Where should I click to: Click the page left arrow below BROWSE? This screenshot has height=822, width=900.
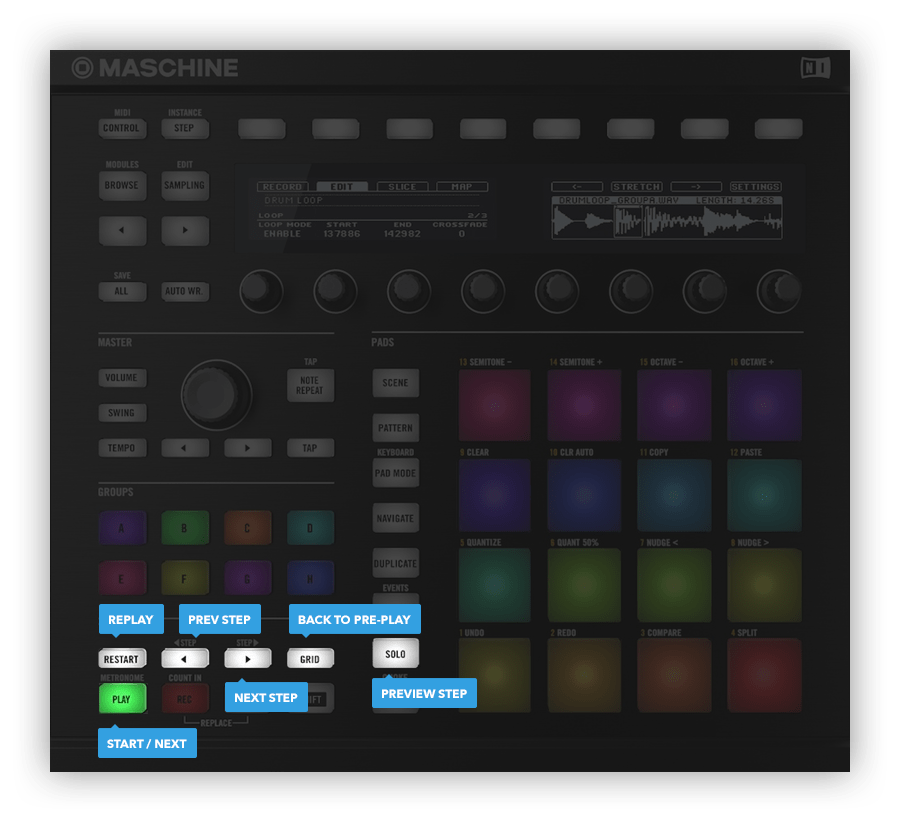pos(122,230)
